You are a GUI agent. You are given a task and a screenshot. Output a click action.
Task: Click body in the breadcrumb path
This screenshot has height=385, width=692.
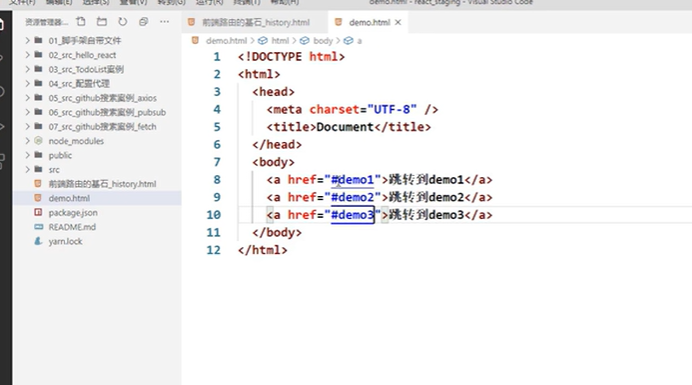click(323, 41)
